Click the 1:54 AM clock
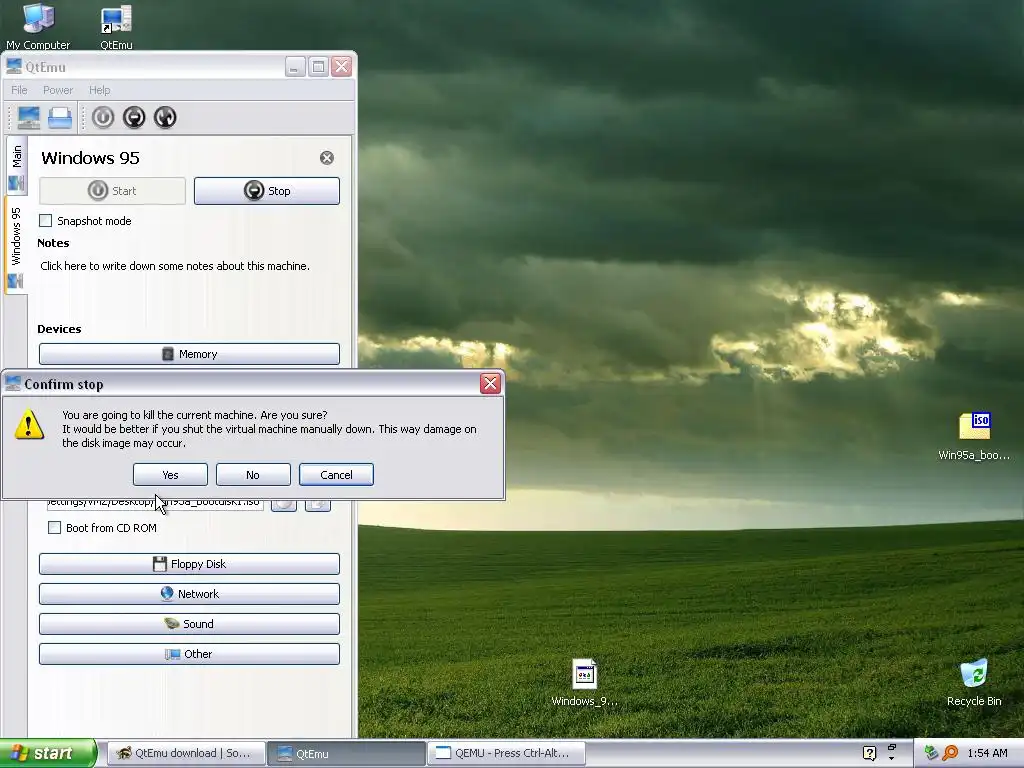The width and height of the screenshot is (1024, 768). coord(987,753)
